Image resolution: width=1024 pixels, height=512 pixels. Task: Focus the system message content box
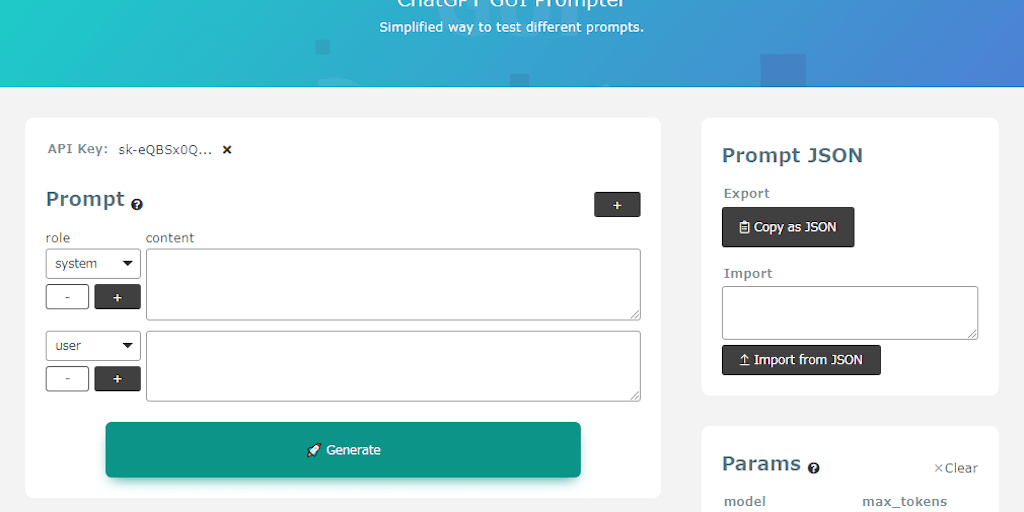tap(392, 284)
